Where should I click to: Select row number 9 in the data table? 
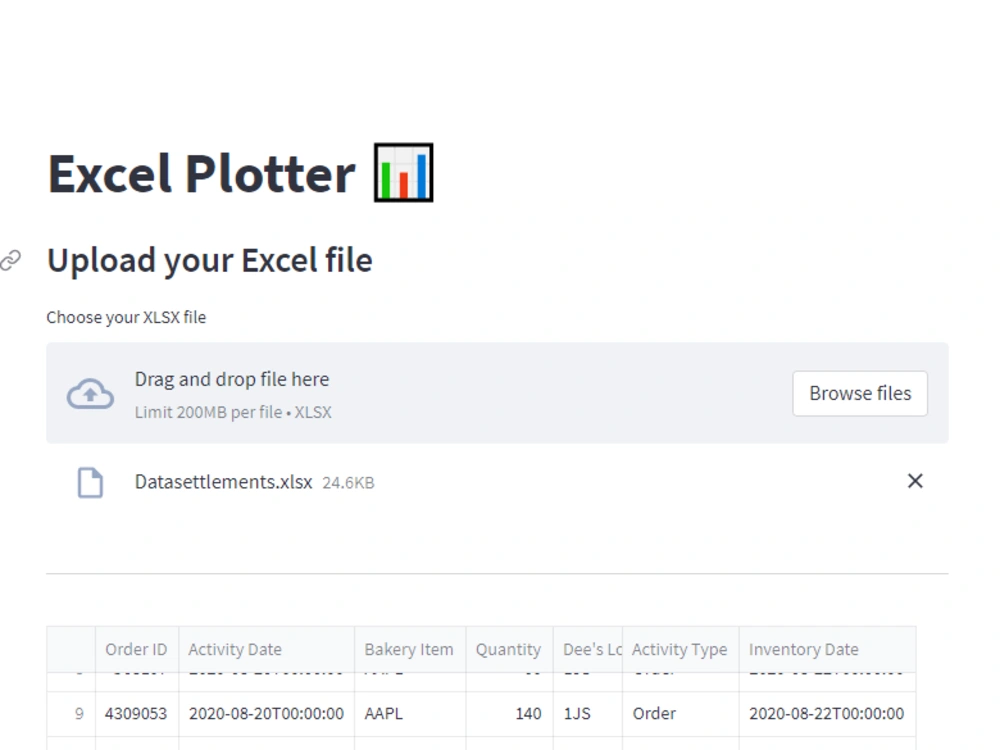click(x=77, y=713)
